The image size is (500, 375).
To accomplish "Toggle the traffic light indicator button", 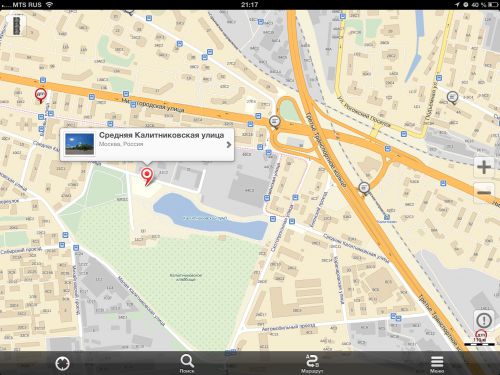I will click(16, 26).
